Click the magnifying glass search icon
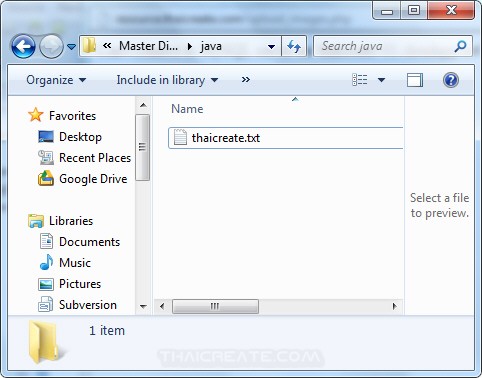The height and width of the screenshot is (378, 482). (460, 46)
